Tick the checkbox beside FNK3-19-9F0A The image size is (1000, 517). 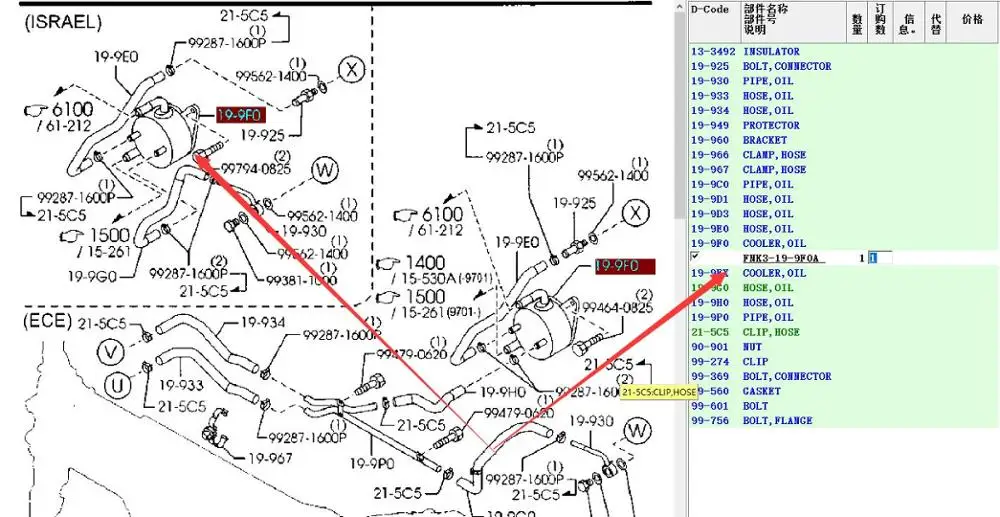[695, 256]
